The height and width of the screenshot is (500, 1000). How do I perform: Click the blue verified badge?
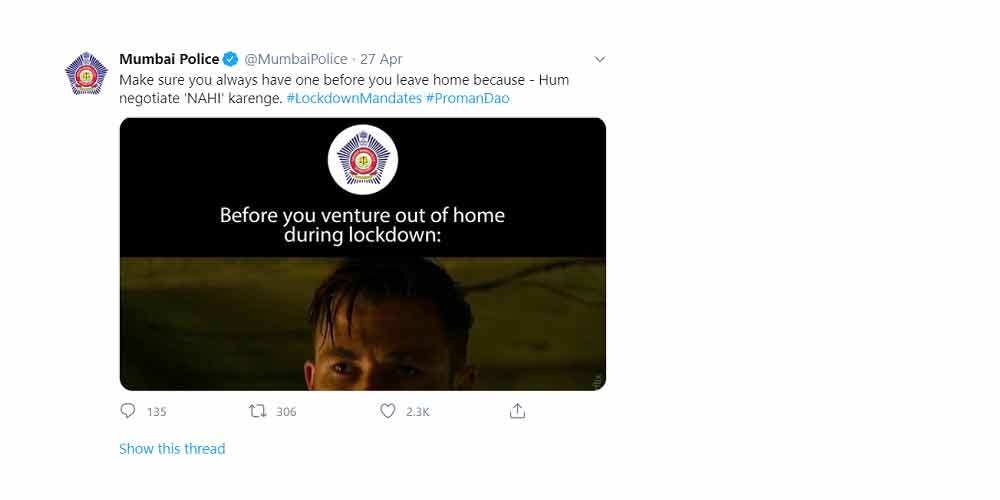[230, 59]
